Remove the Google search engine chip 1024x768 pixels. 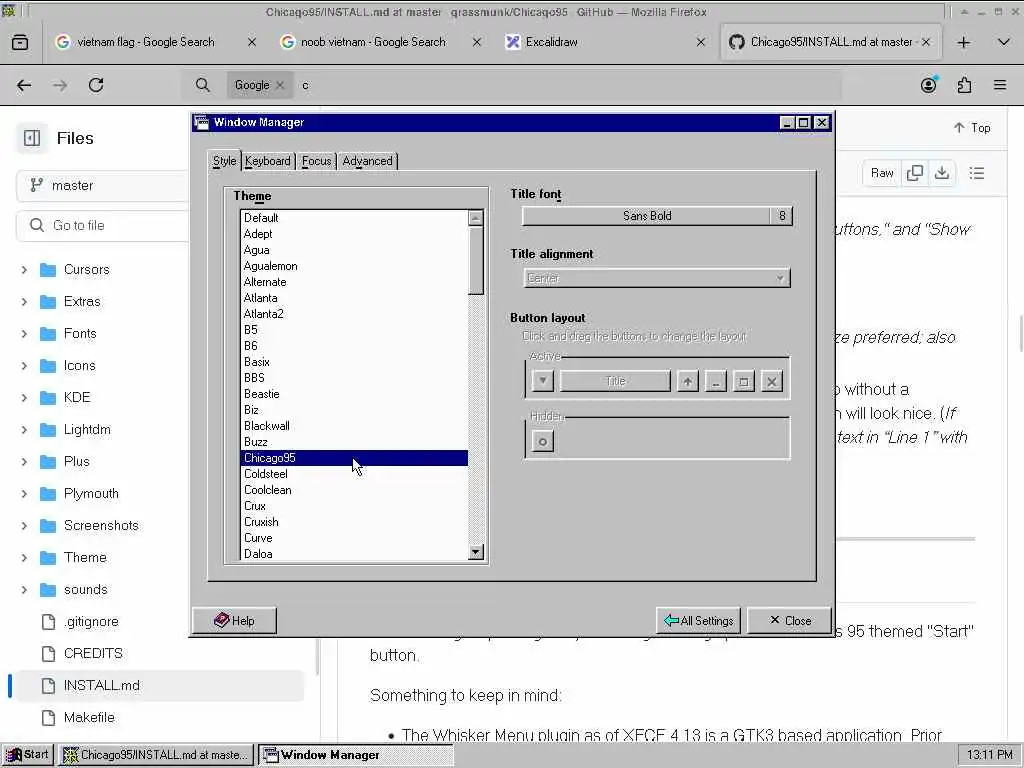click(280, 85)
